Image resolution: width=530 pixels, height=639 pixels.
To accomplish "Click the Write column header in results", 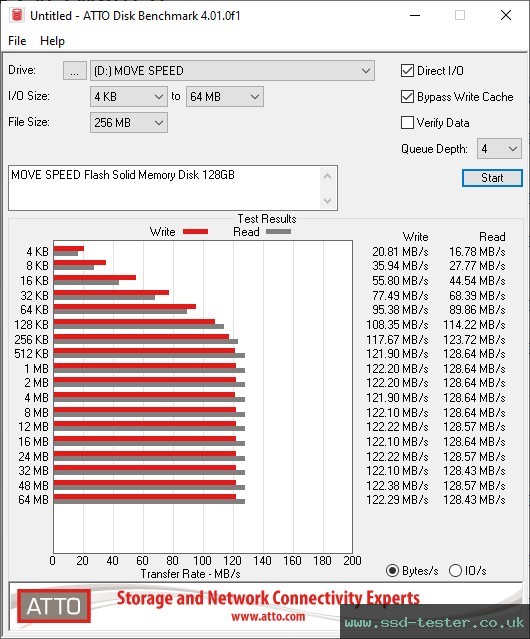I will point(416,237).
